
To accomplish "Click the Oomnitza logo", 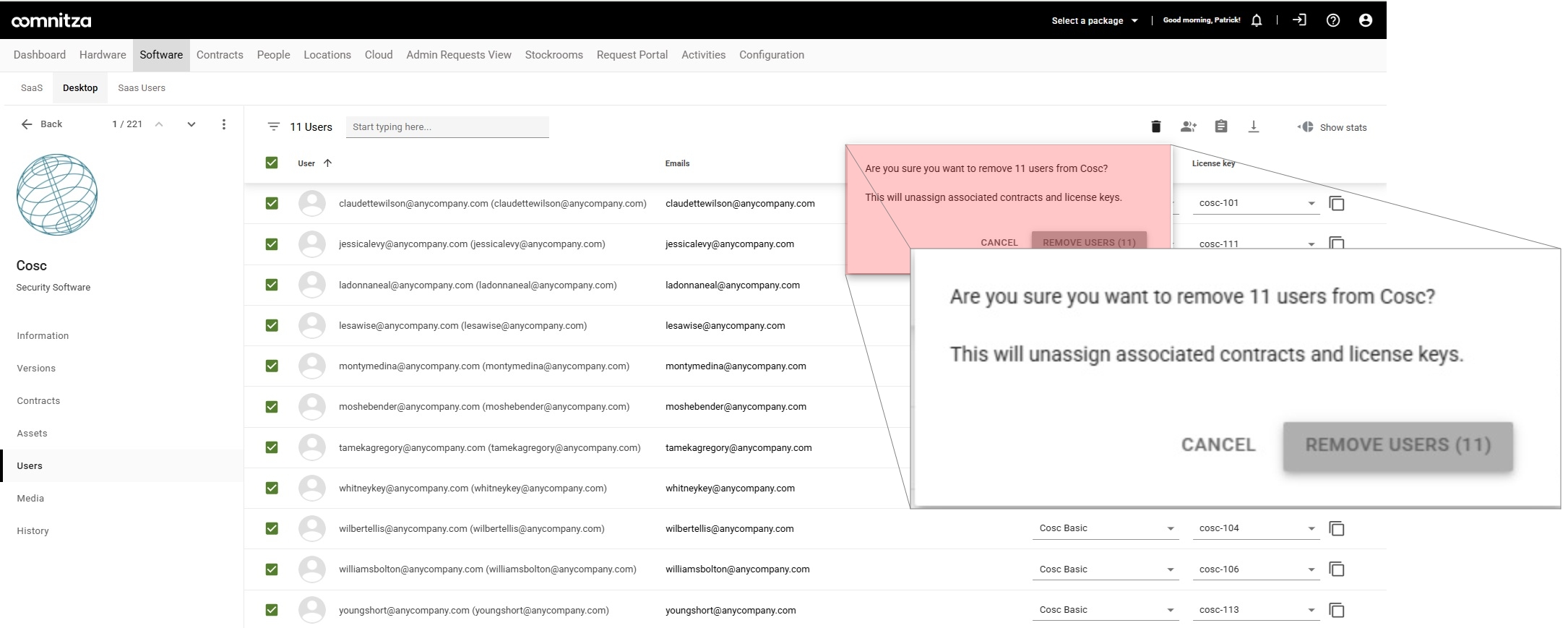I will [51, 21].
